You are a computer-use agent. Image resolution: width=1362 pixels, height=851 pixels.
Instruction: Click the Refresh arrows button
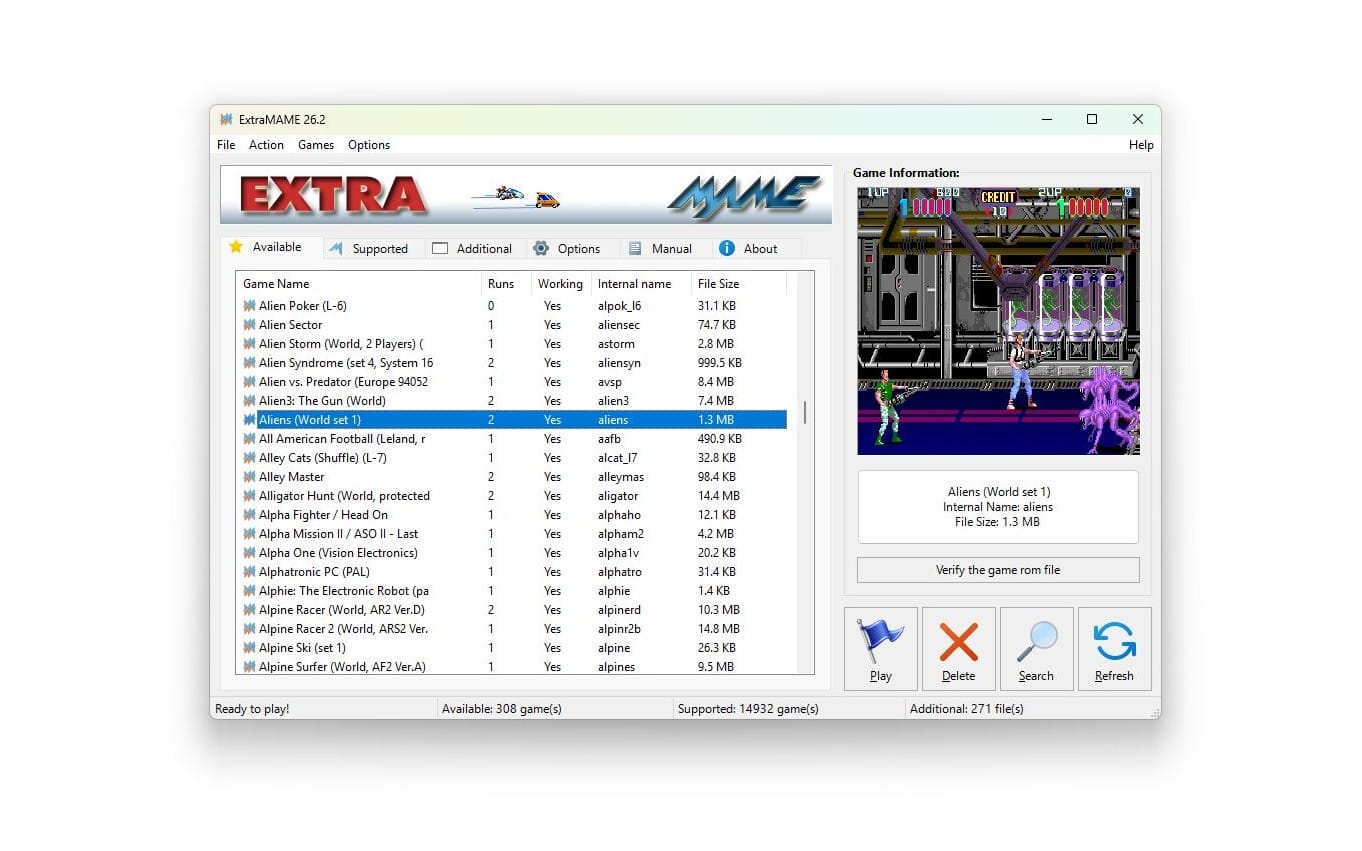[x=1114, y=648]
